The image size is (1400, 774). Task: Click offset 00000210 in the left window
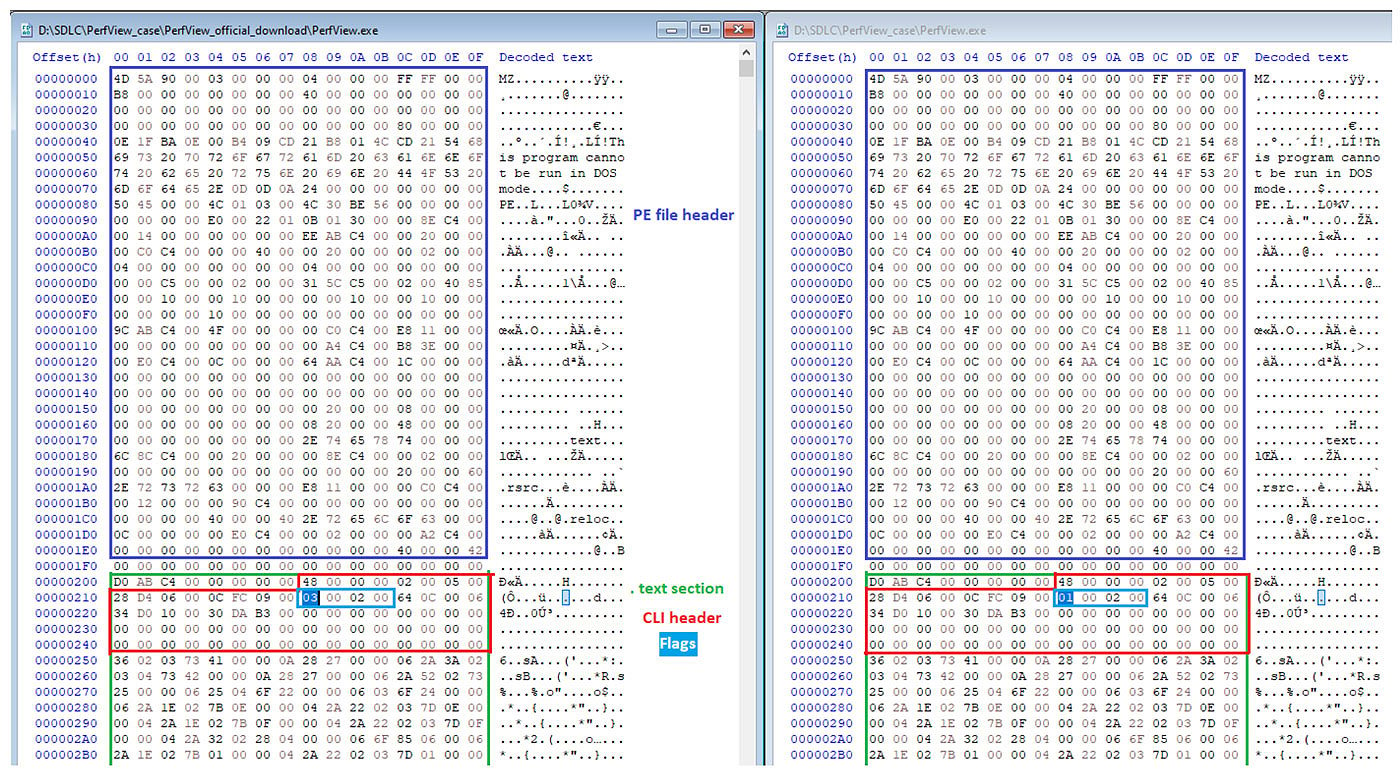pos(66,597)
